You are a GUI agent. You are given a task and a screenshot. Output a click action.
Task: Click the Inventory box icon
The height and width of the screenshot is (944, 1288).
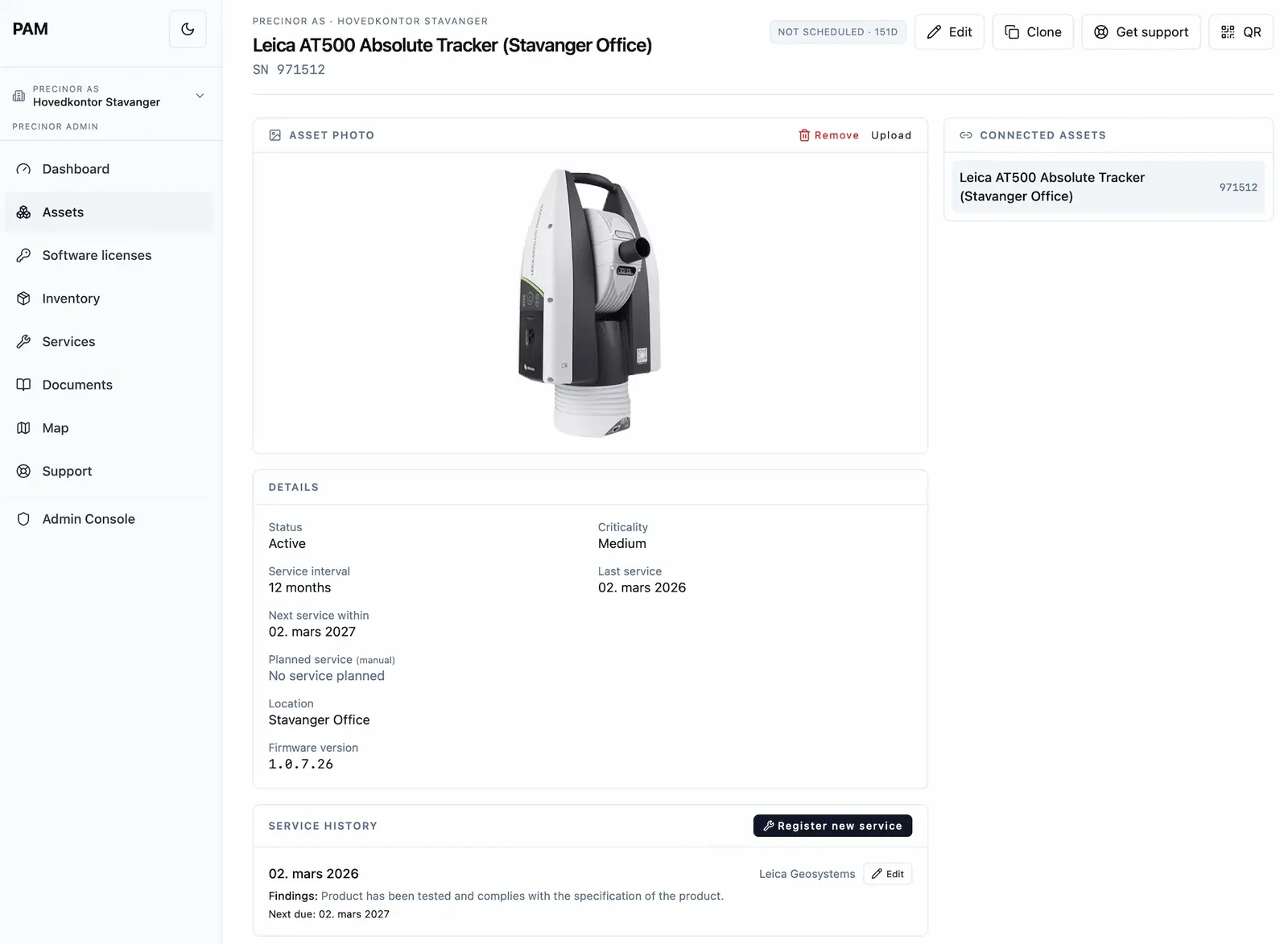click(23, 299)
